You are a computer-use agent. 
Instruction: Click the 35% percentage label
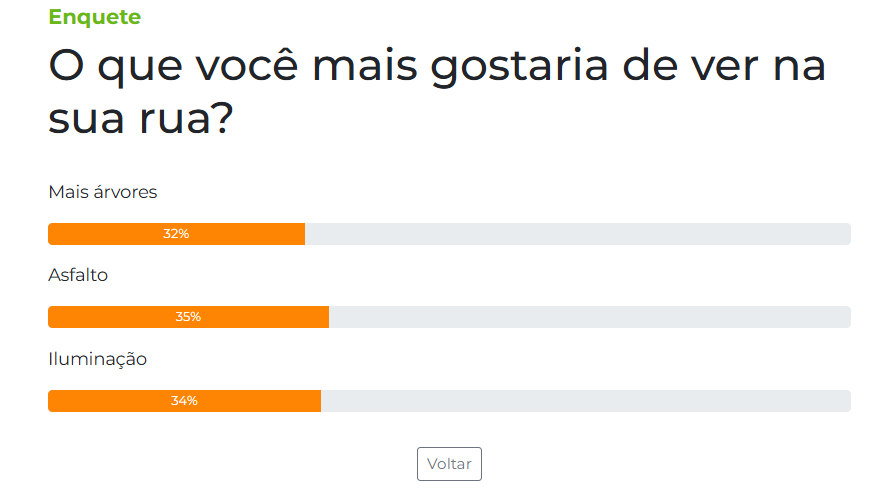pos(189,317)
